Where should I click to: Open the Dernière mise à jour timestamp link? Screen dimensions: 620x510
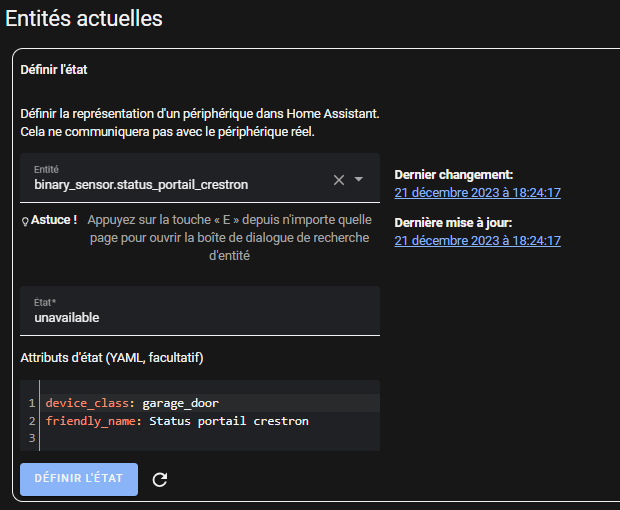477,240
